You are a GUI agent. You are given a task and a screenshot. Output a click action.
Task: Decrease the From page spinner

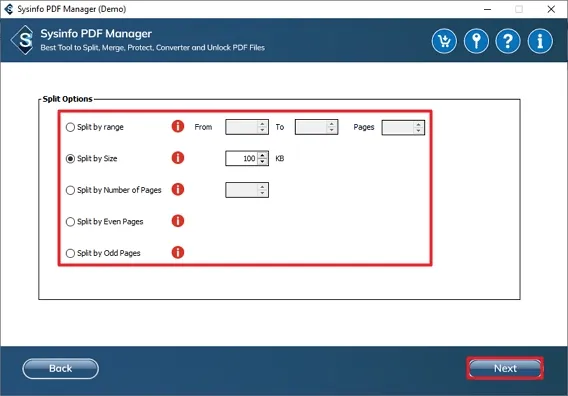pyautogui.click(x=263, y=130)
